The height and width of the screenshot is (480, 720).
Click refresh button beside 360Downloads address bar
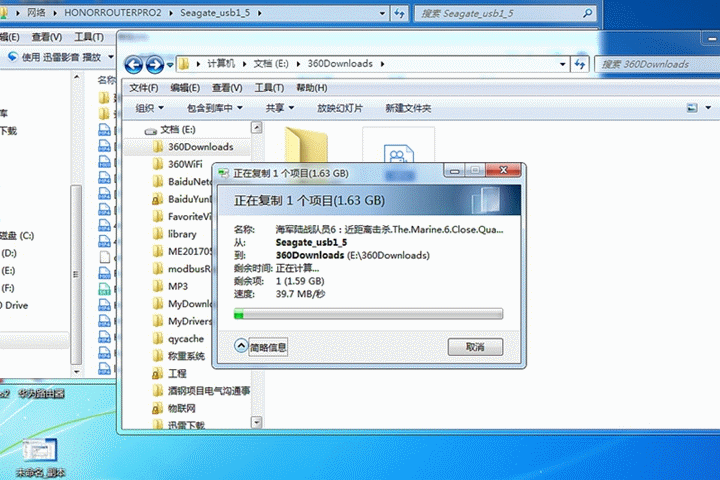pos(580,64)
